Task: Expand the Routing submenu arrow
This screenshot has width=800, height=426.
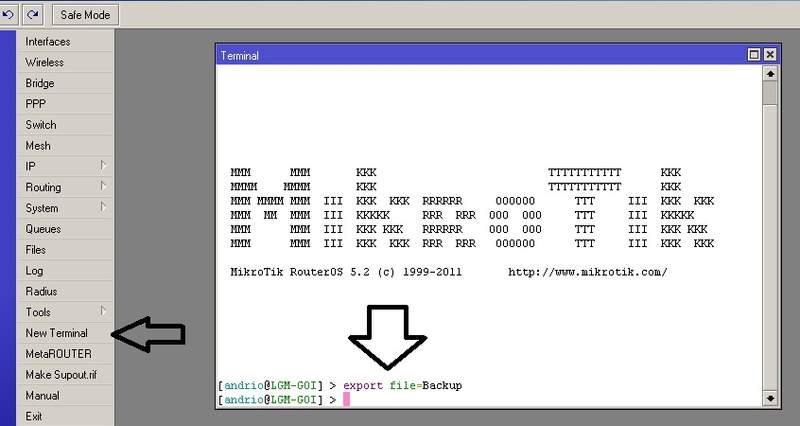Action: (x=103, y=186)
